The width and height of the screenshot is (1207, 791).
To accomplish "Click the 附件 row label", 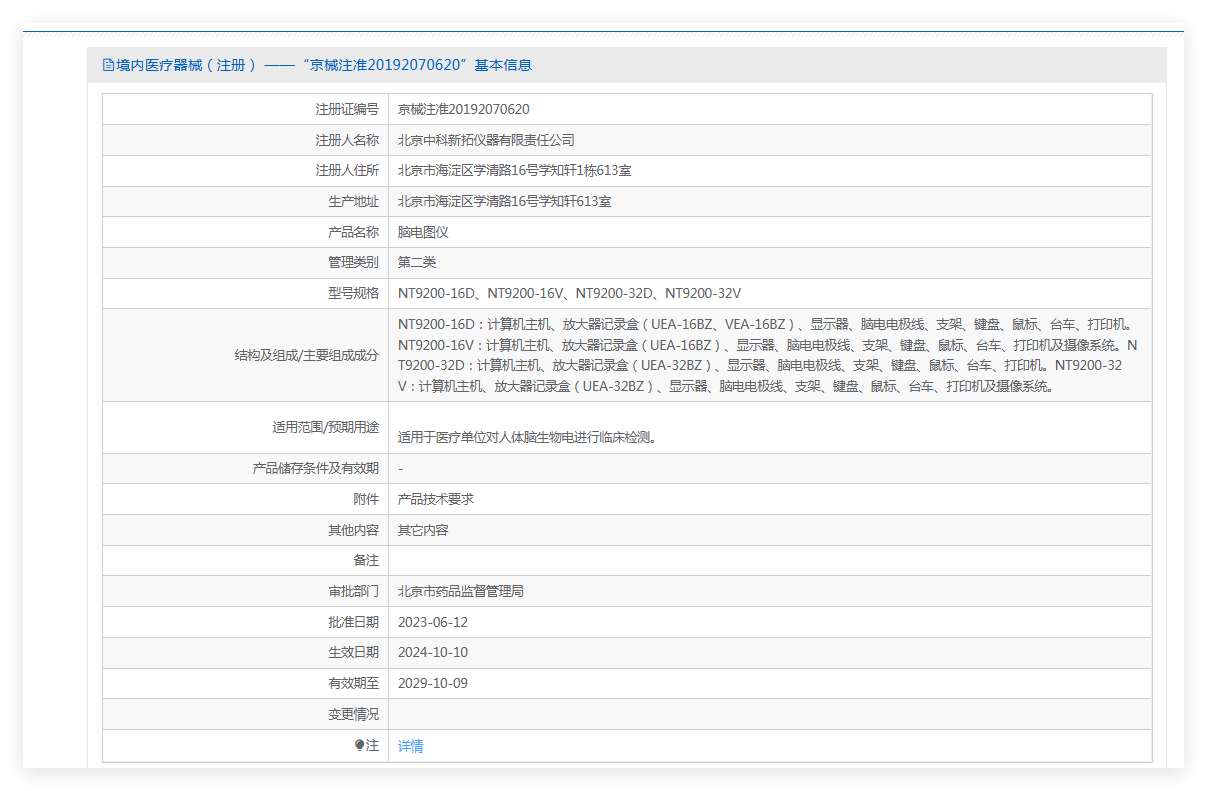I will point(367,499).
